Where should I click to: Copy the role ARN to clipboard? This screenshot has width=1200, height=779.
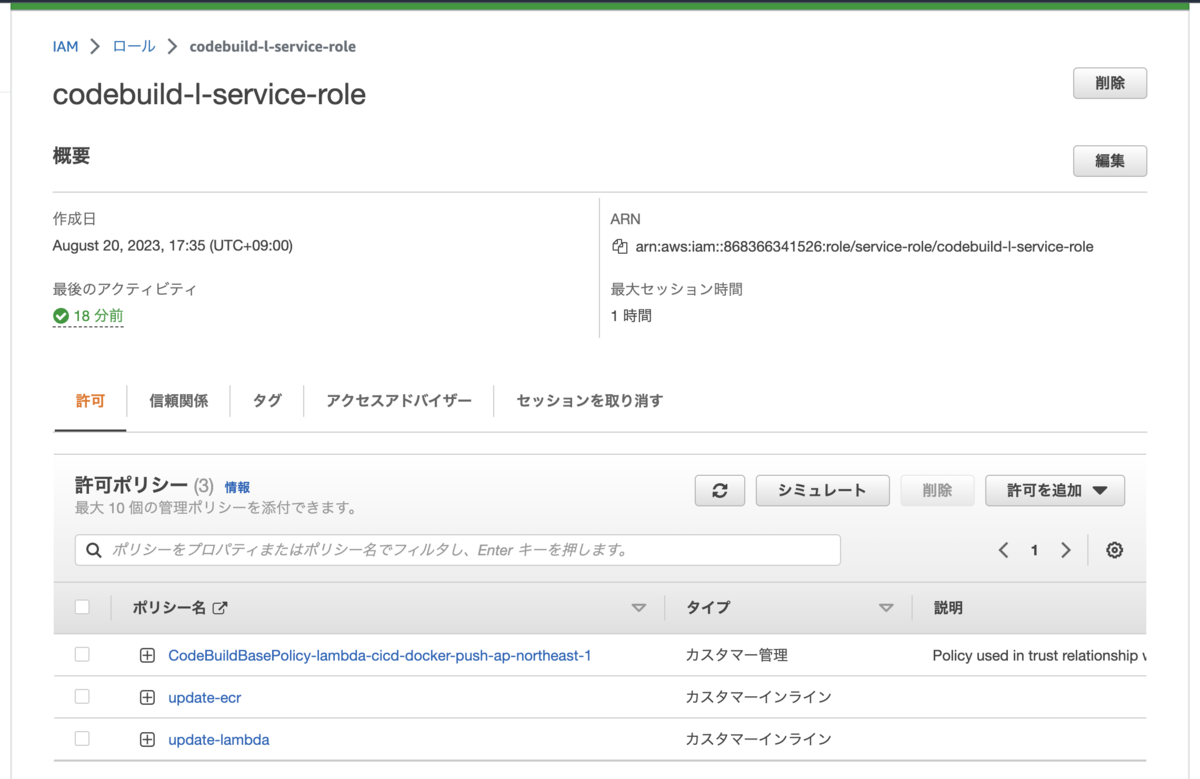click(620, 247)
